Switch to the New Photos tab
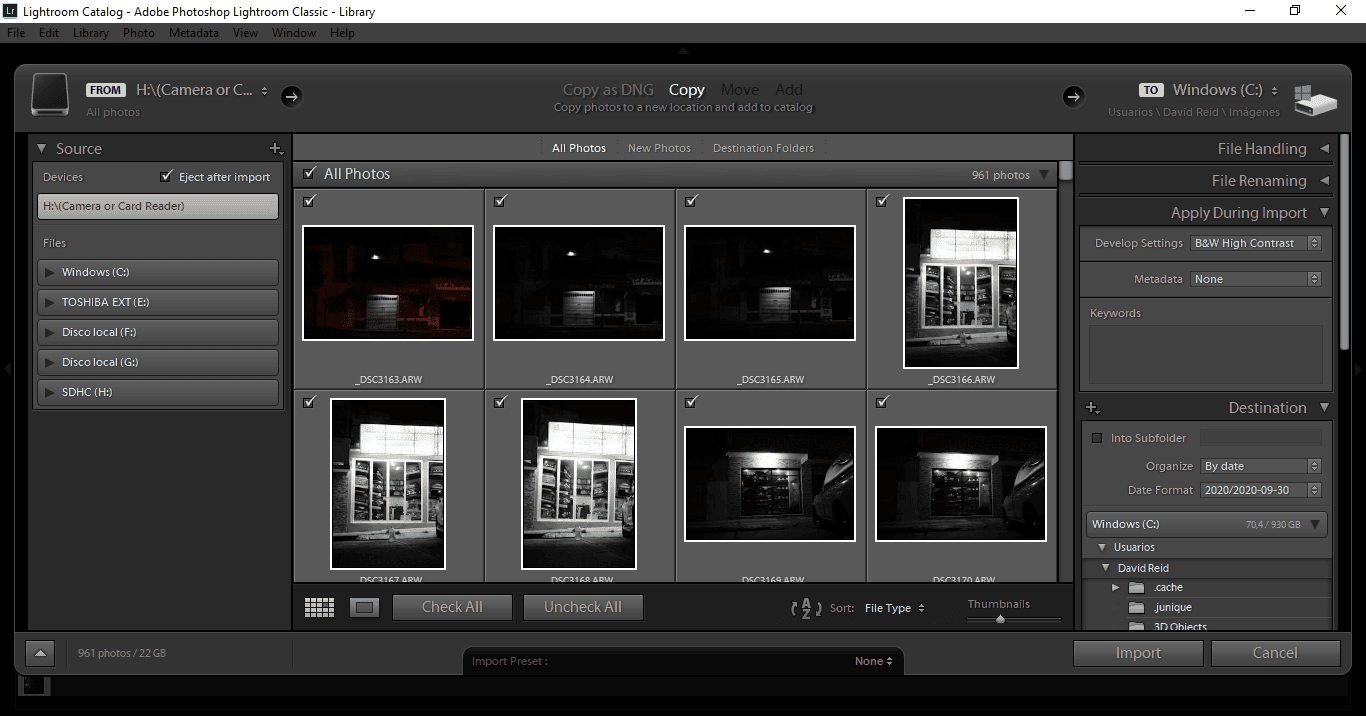 659,148
